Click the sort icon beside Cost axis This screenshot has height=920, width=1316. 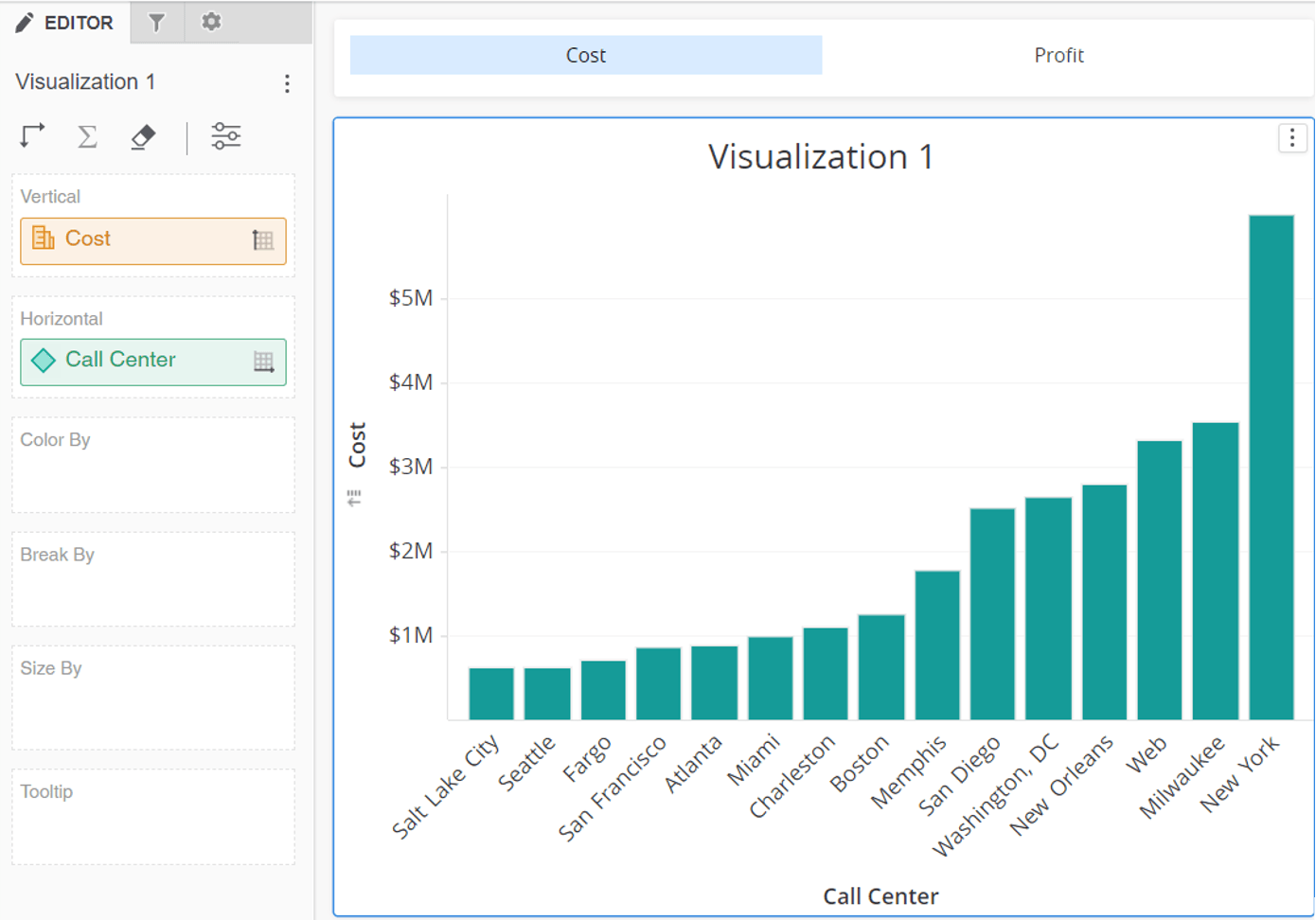(354, 497)
